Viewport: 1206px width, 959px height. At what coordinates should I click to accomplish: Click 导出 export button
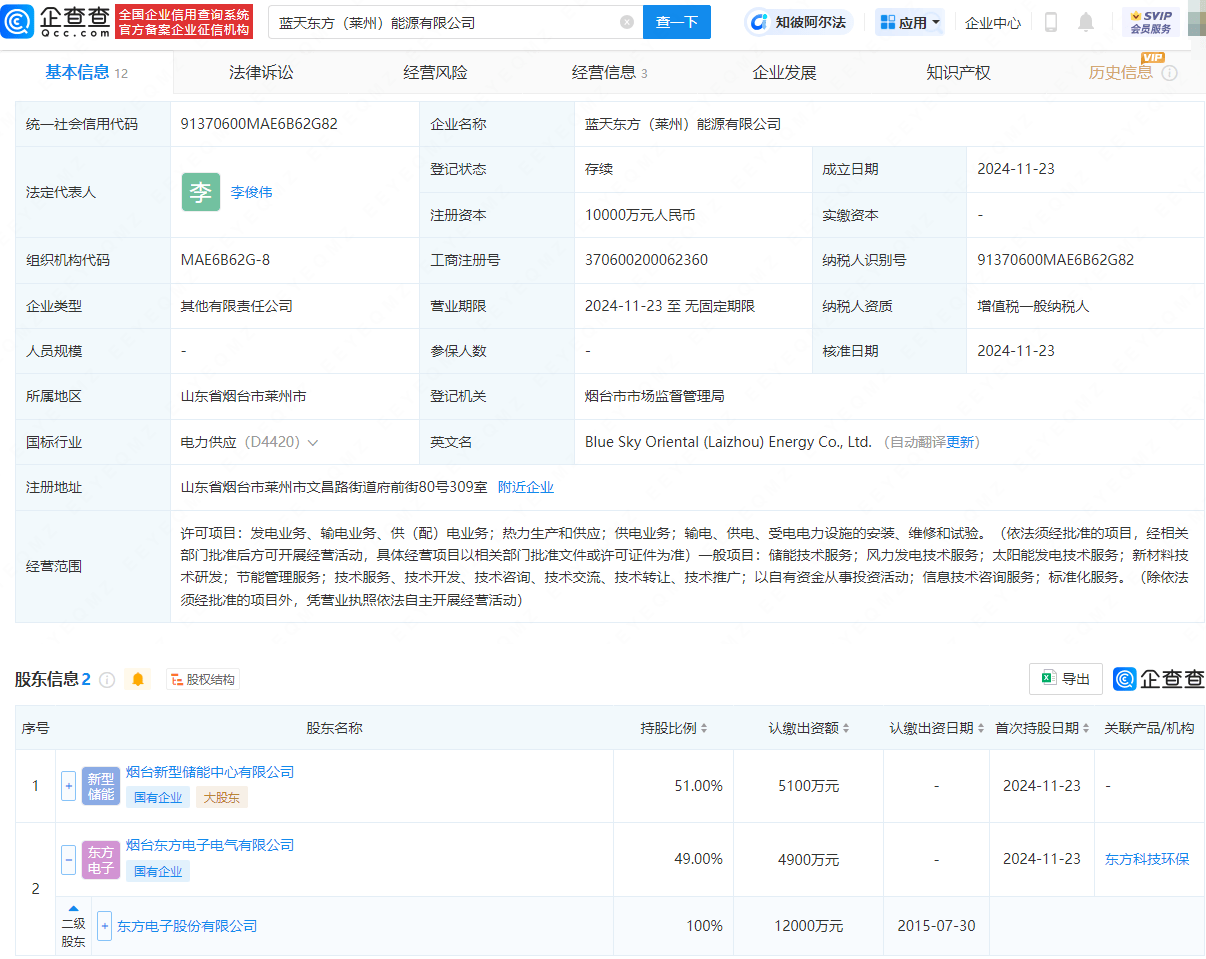tap(1066, 679)
